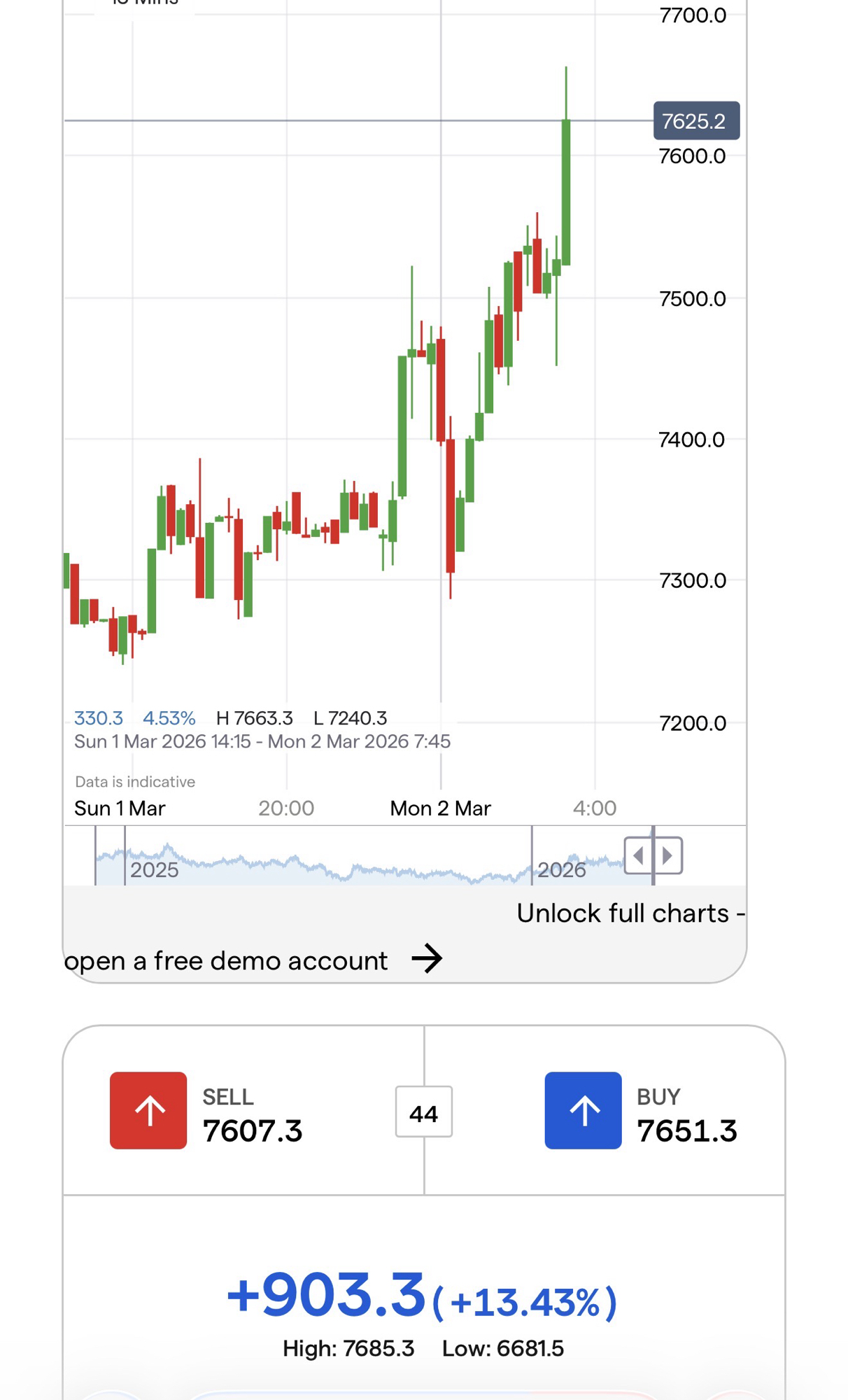Click the 20:00 time axis label
This screenshot has height=1400, width=848.
pyautogui.click(x=286, y=808)
